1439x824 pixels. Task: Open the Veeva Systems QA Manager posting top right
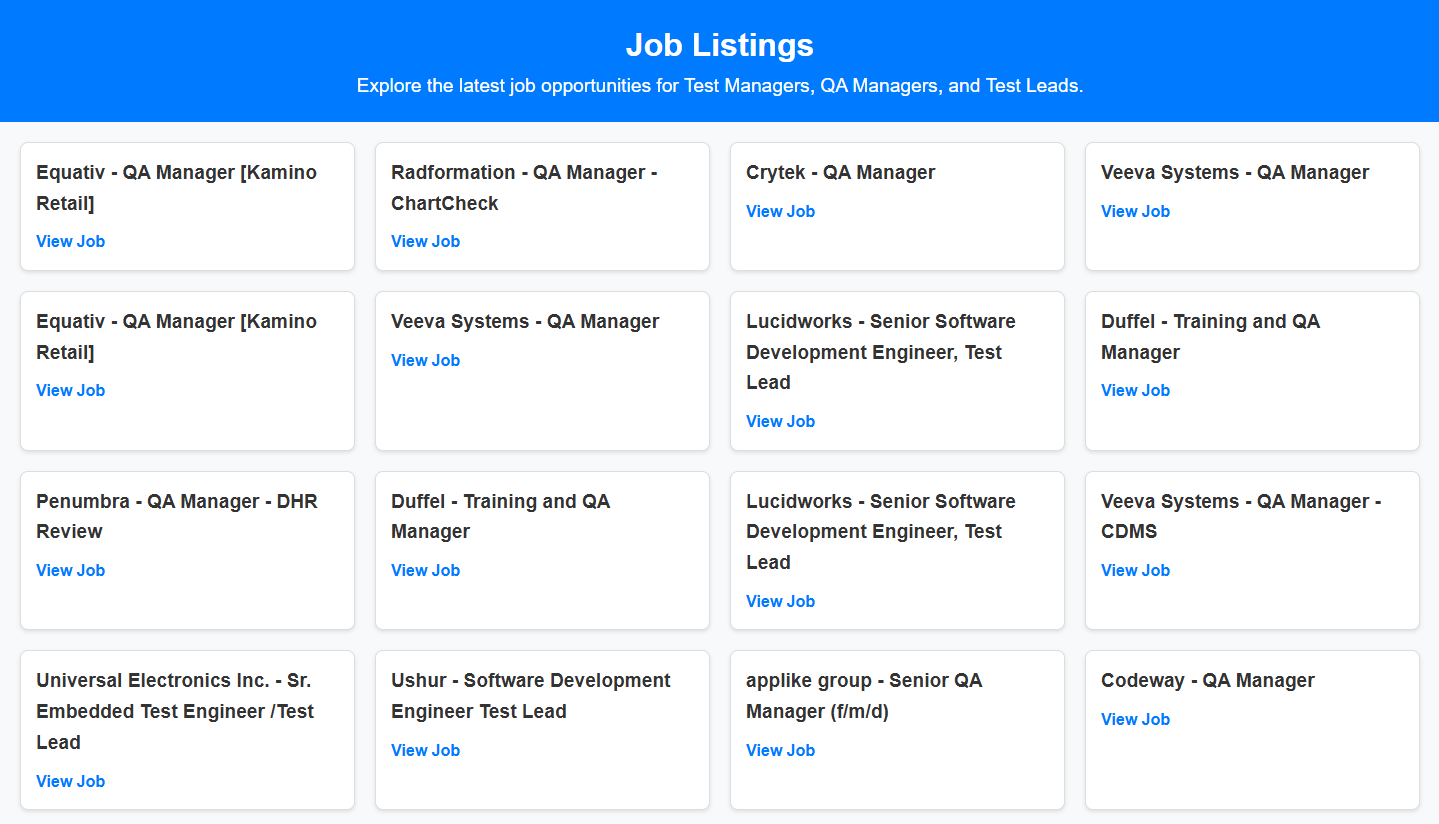1135,211
